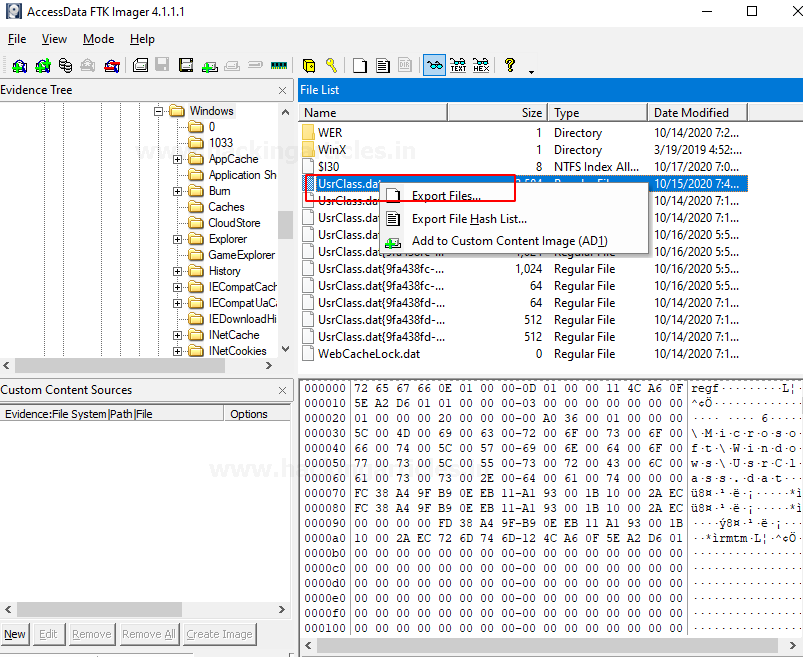The image size is (803, 657).
Task: Click the CloudStore folder icon in tree
Action: point(196,223)
